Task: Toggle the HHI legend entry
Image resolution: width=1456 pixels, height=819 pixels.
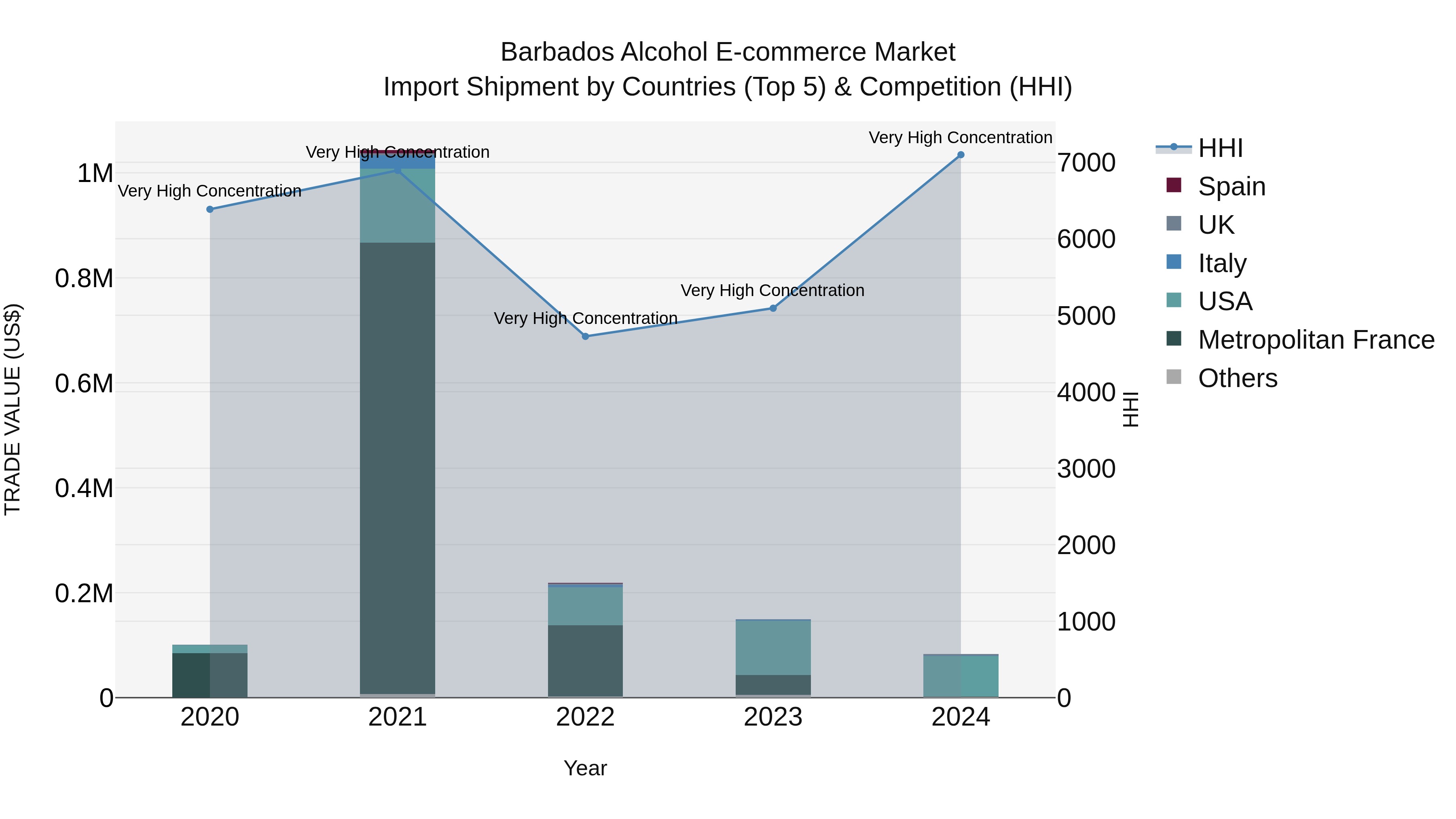Action: pos(1200,148)
